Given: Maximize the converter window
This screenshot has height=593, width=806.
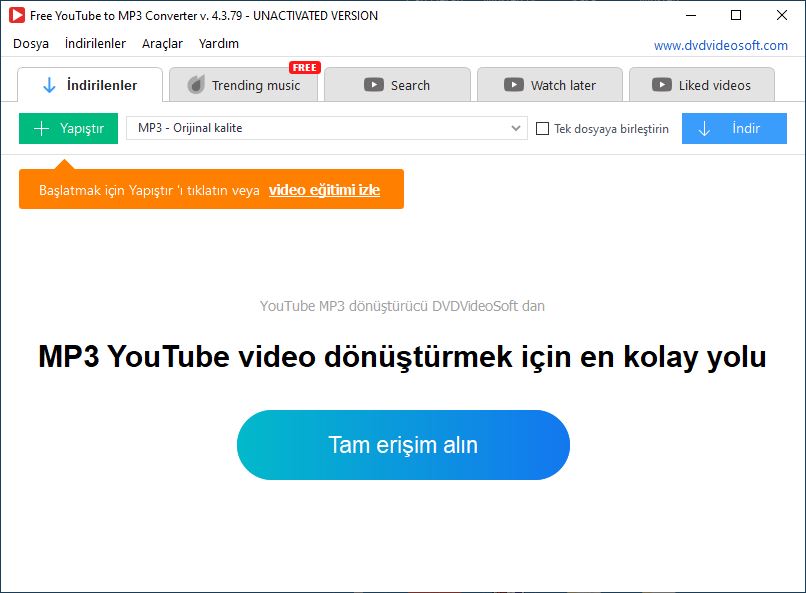Looking at the screenshot, I should [x=736, y=15].
